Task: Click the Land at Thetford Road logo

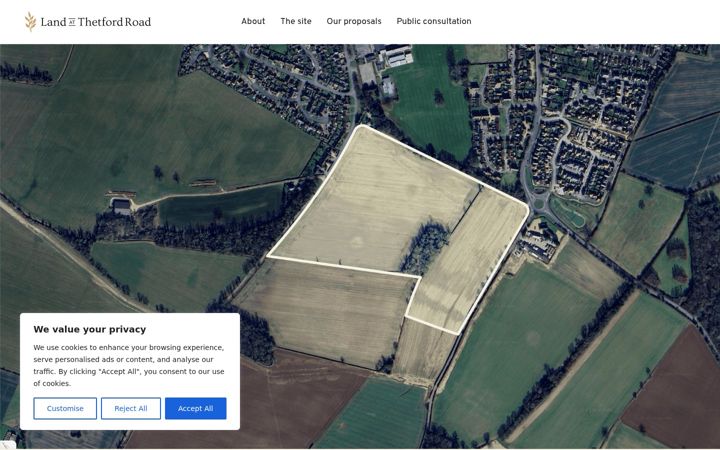Action: click(x=88, y=22)
